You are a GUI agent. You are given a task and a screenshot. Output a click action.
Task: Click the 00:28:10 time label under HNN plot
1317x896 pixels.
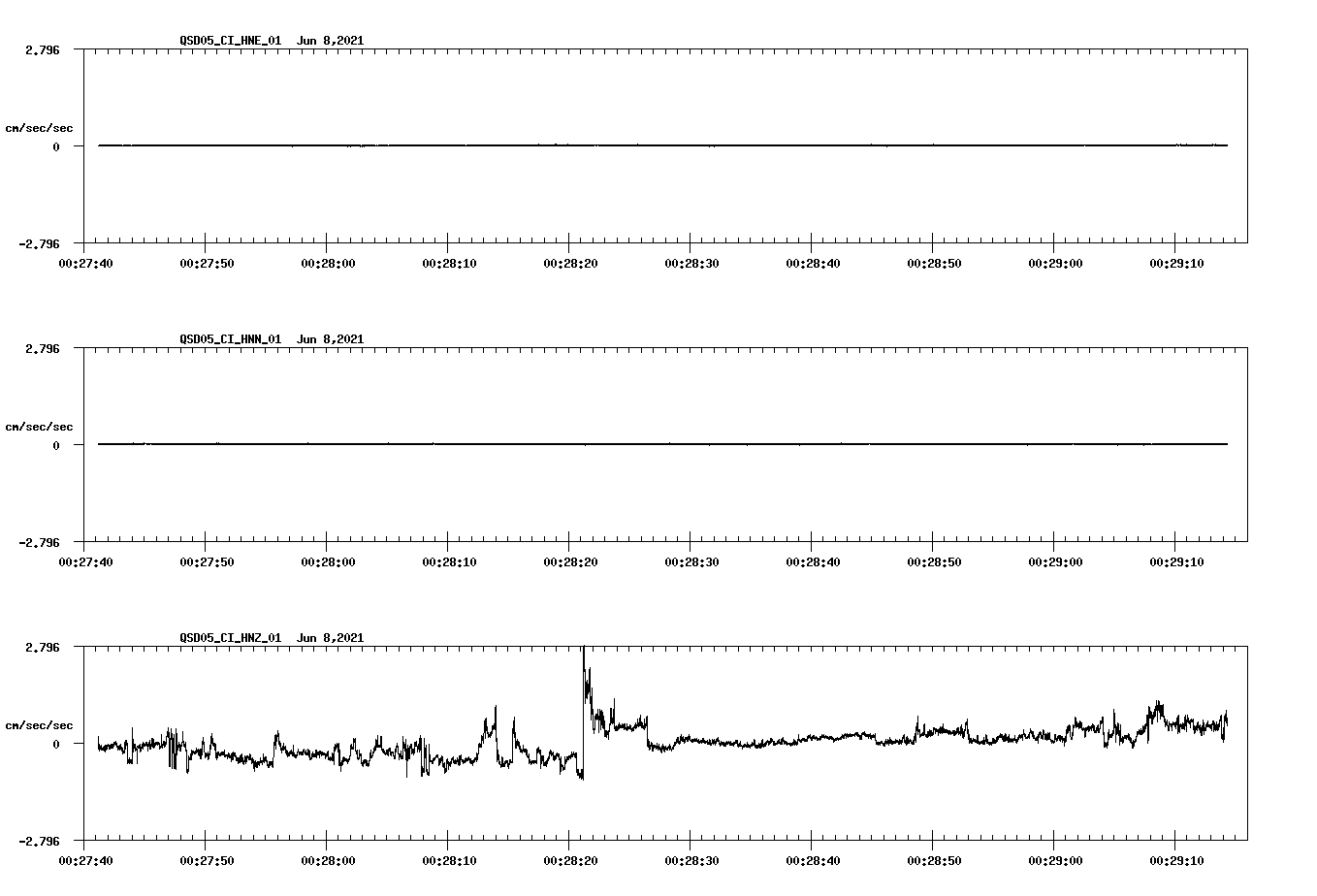click(449, 561)
